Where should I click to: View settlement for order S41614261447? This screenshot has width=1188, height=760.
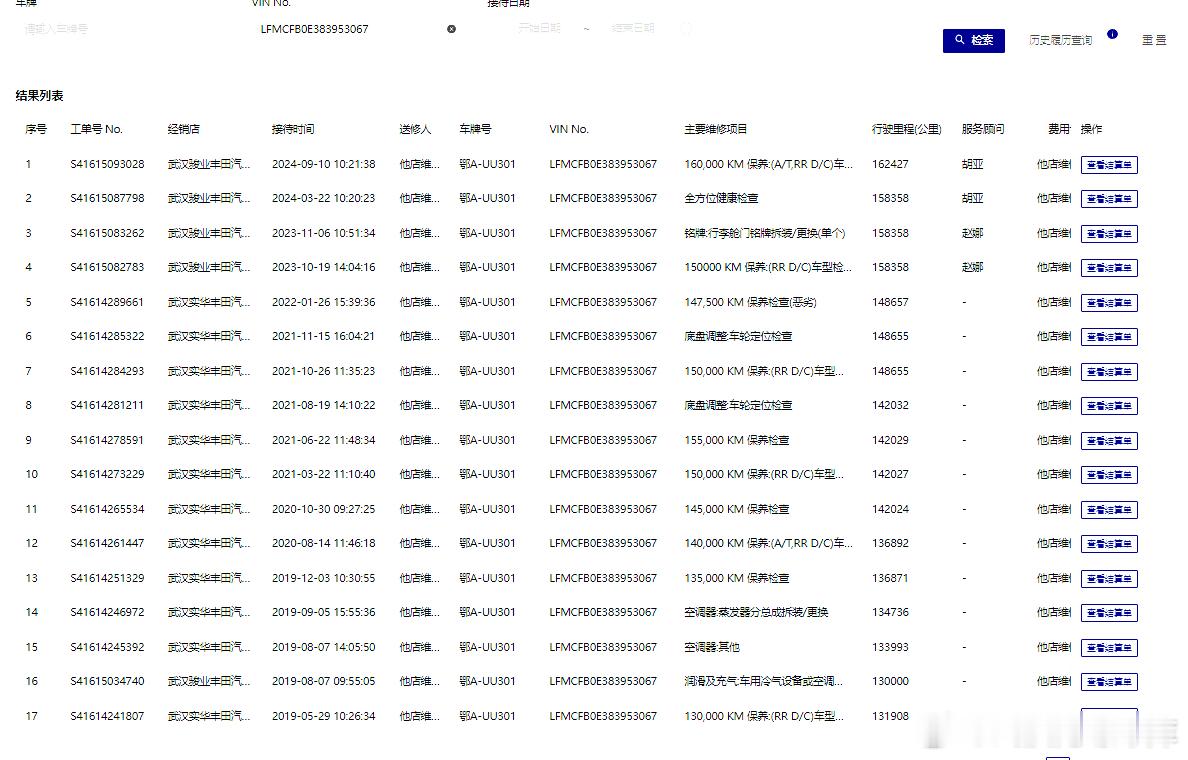point(1109,543)
